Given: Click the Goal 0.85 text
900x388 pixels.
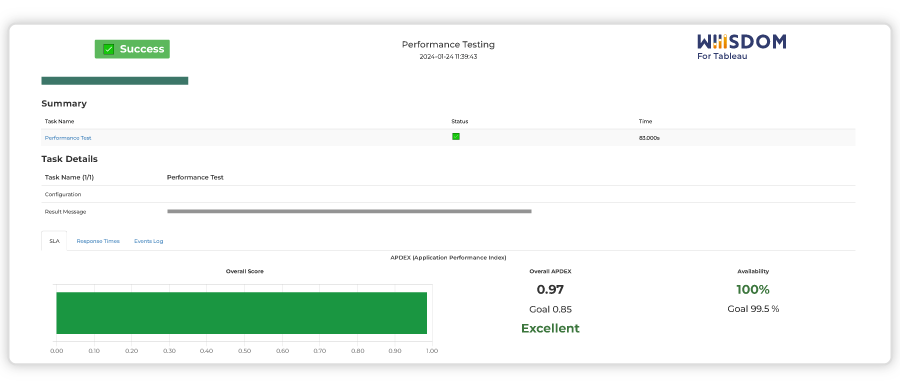Looking at the screenshot, I should click(550, 309).
